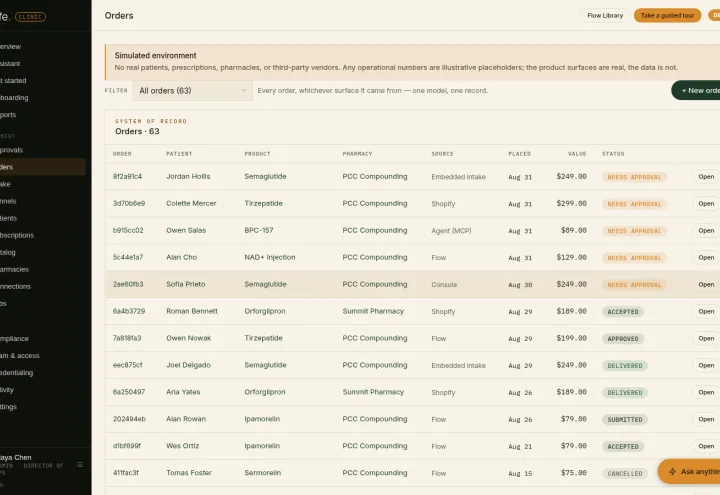720x495 pixels.
Task: Click the DELIVERED badge for Joel Delgado
Action: coord(625,366)
